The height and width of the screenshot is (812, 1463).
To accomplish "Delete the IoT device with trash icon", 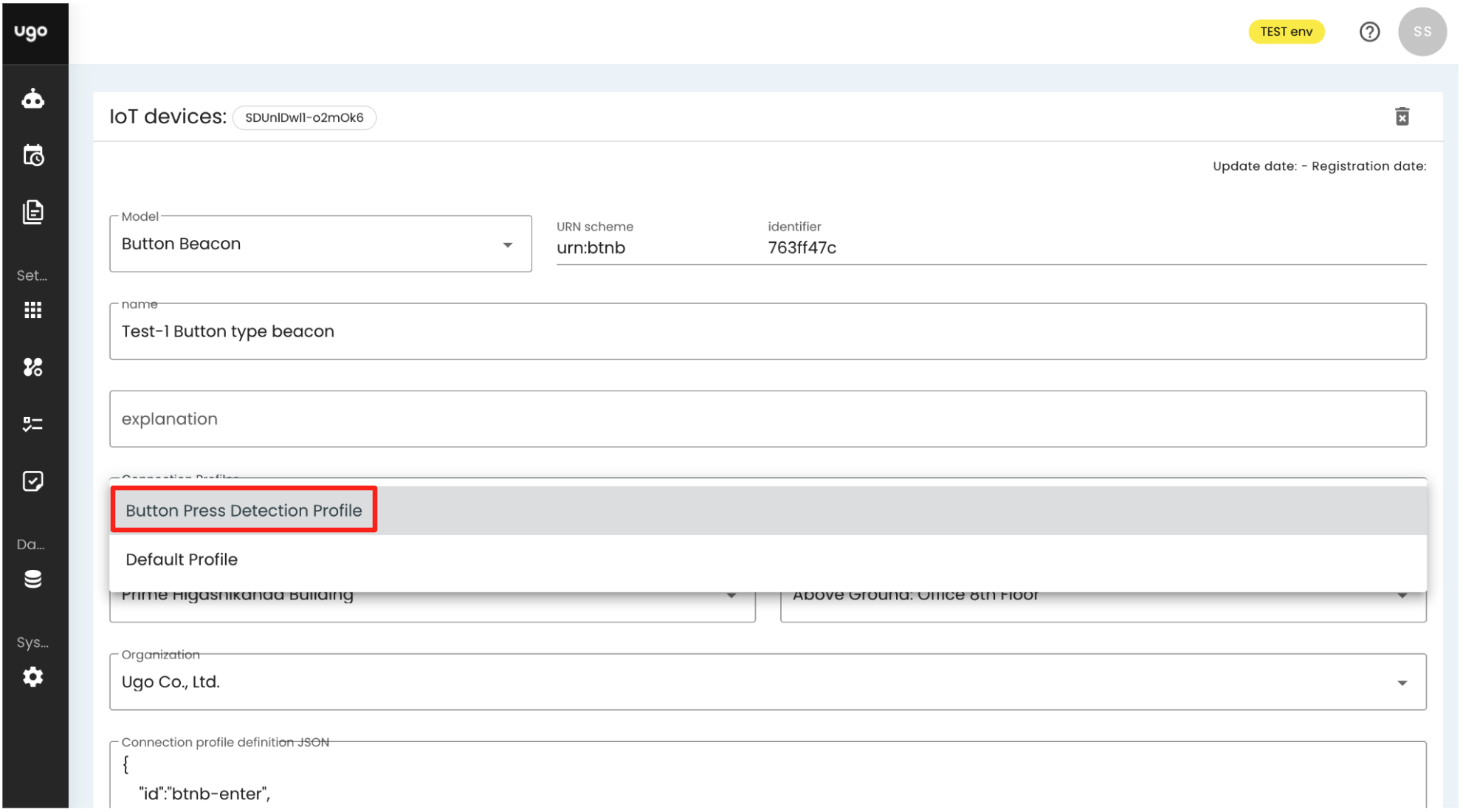I will coord(1402,117).
